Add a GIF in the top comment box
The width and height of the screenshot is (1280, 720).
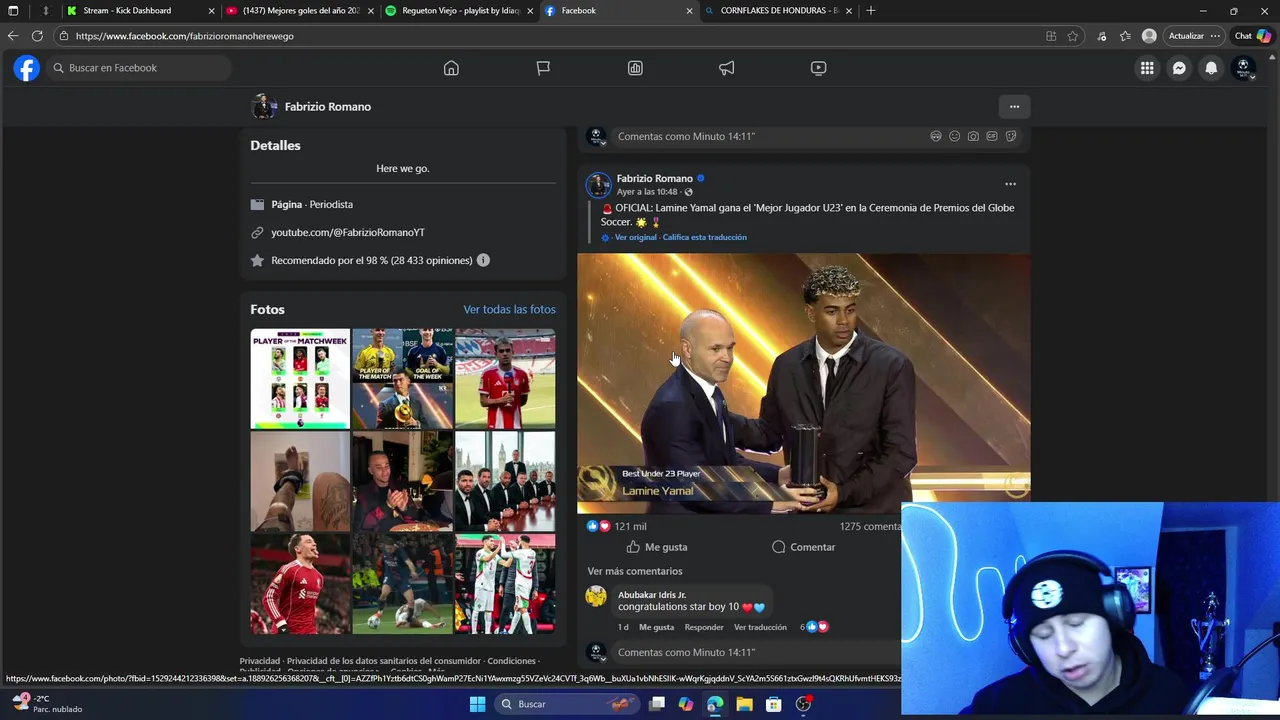point(992,136)
